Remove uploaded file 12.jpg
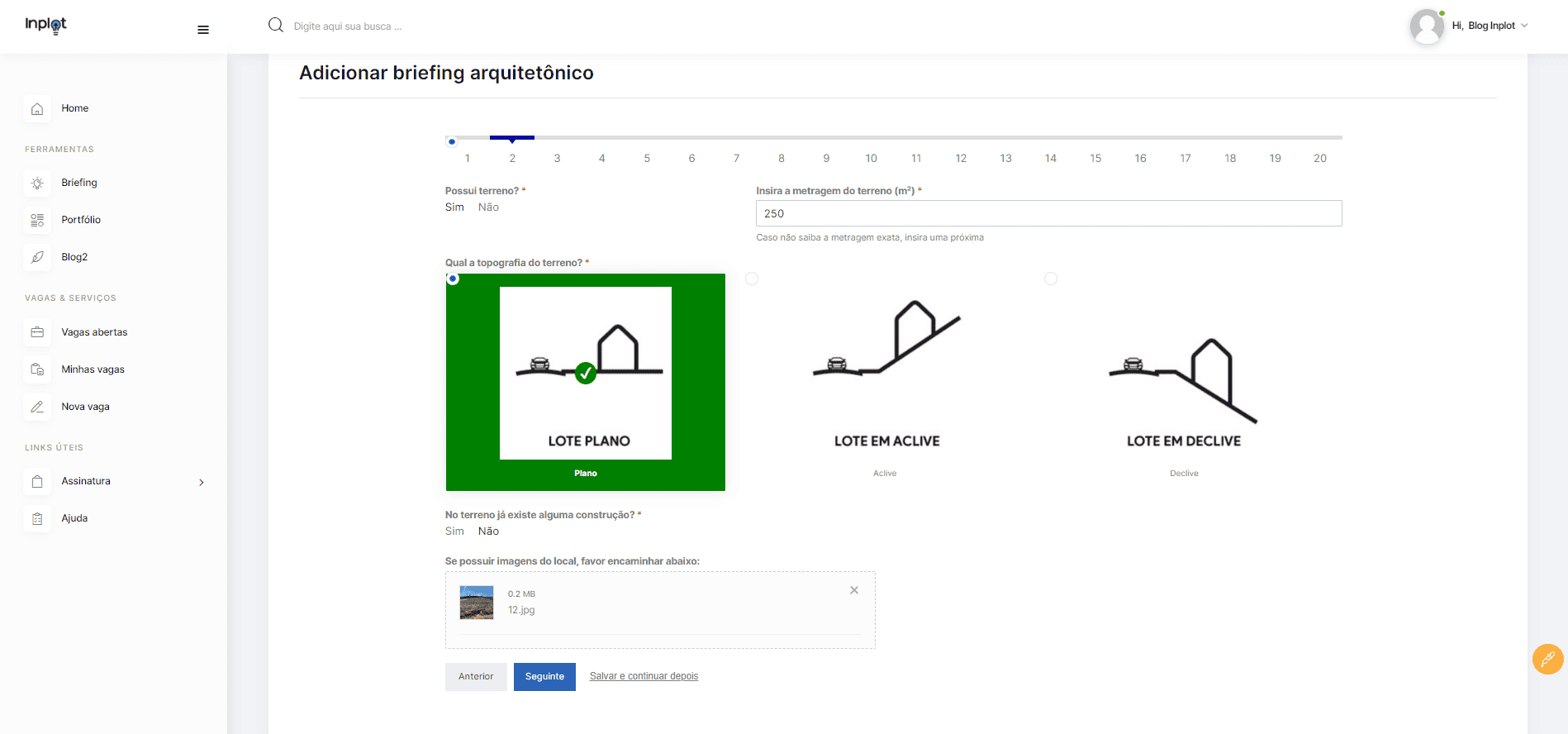1568x734 pixels. (x=854, y=590)
